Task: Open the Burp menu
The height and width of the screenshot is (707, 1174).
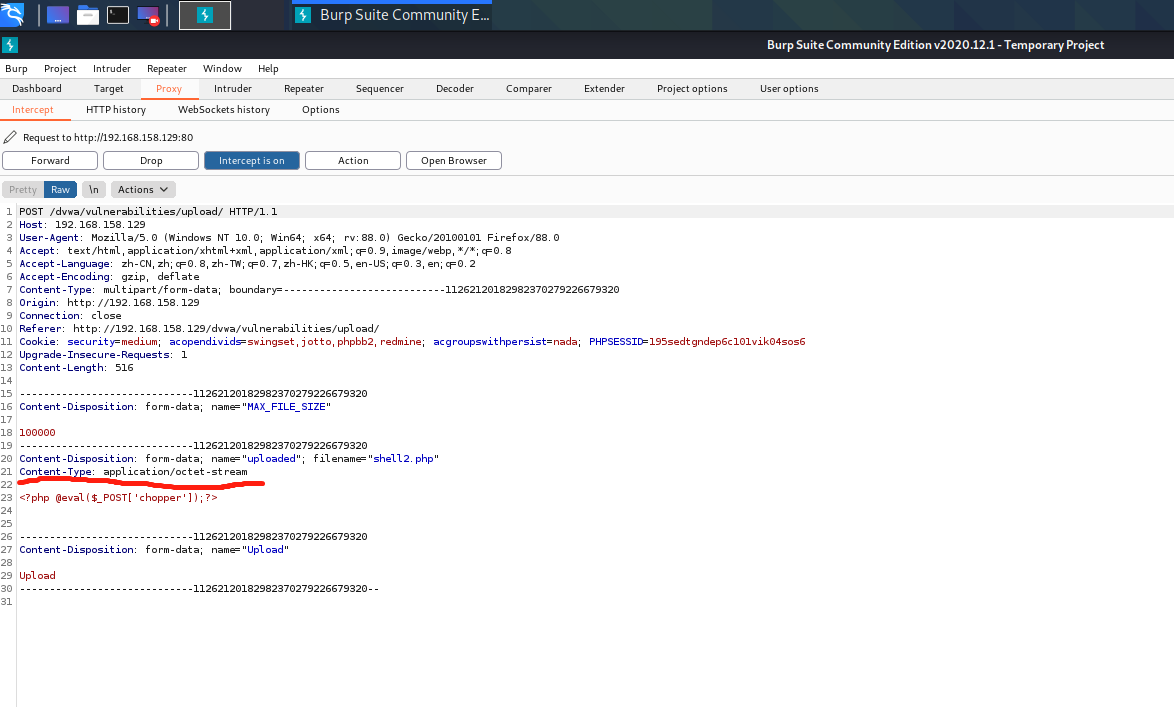Action: pos(16,68)
